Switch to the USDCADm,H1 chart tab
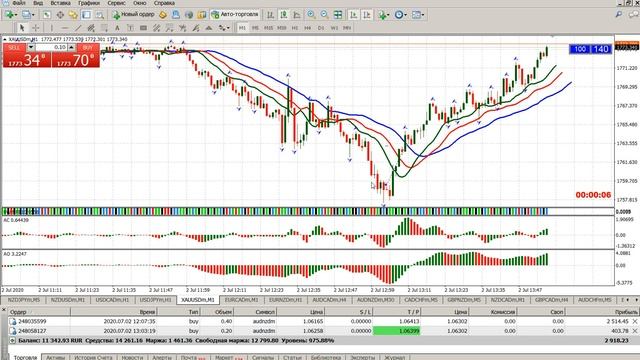 click(x=112, y=300)
